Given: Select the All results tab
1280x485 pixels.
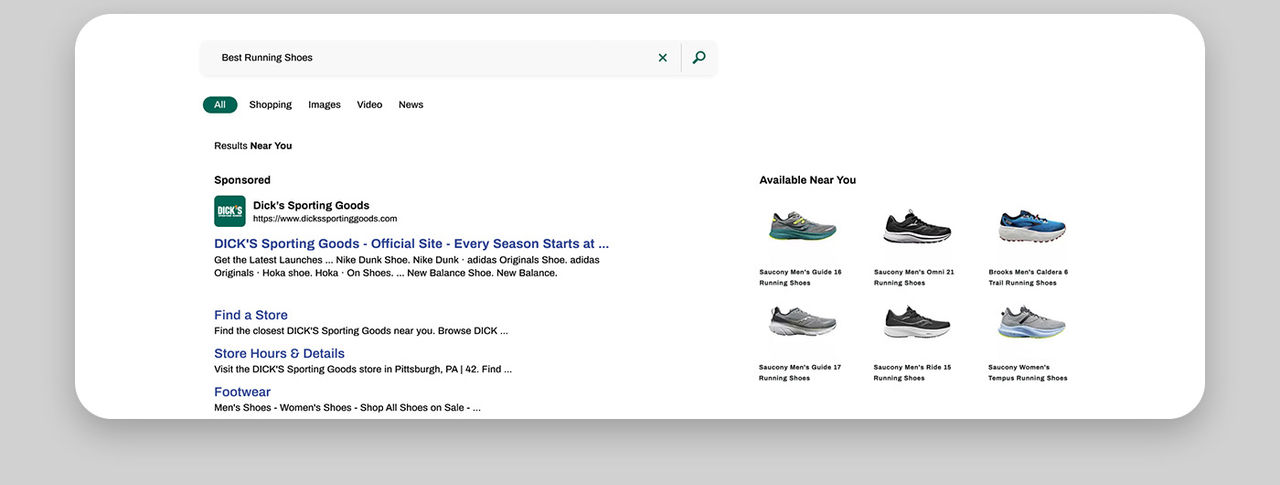Looking at the screenshot, I should [x=220, y=105].
